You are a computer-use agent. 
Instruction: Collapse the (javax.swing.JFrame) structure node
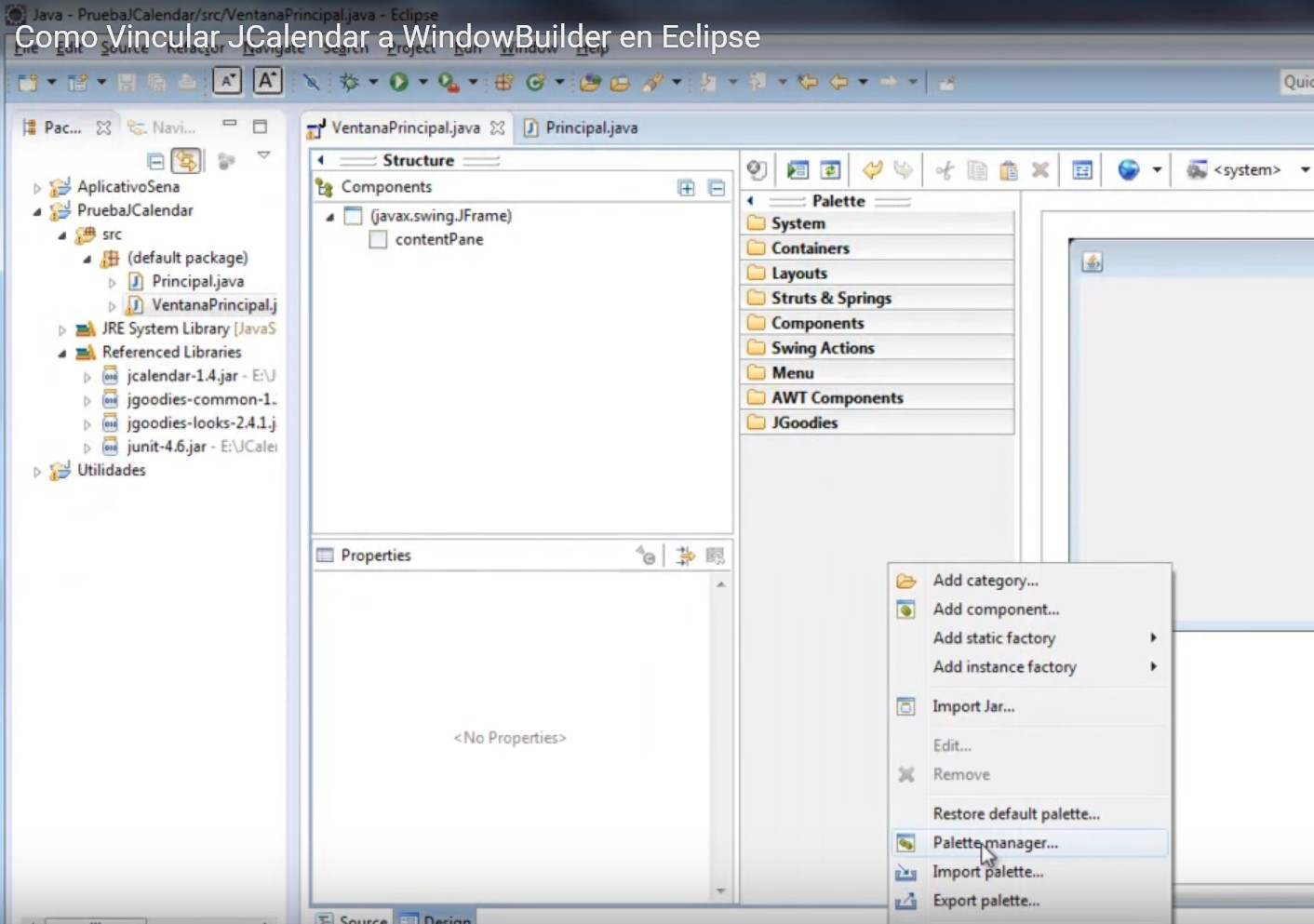coord(329,217)
